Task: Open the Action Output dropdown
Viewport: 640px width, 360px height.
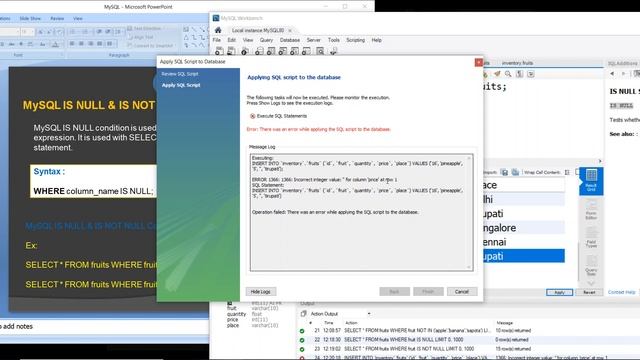Action: 369,314
